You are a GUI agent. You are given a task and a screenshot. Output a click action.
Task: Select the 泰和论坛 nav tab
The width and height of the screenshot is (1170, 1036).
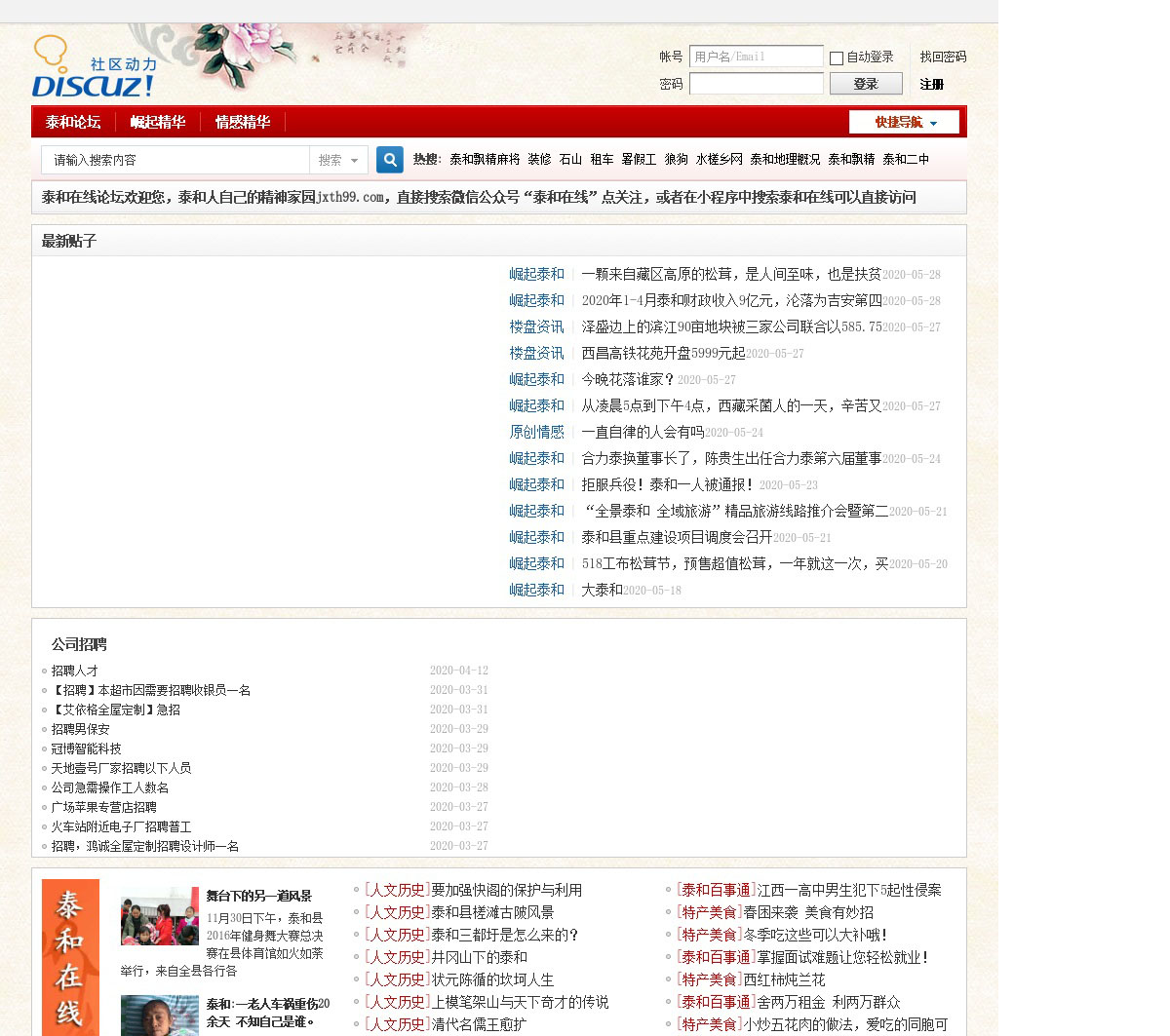pyautogui.click(x=73, y=122)
